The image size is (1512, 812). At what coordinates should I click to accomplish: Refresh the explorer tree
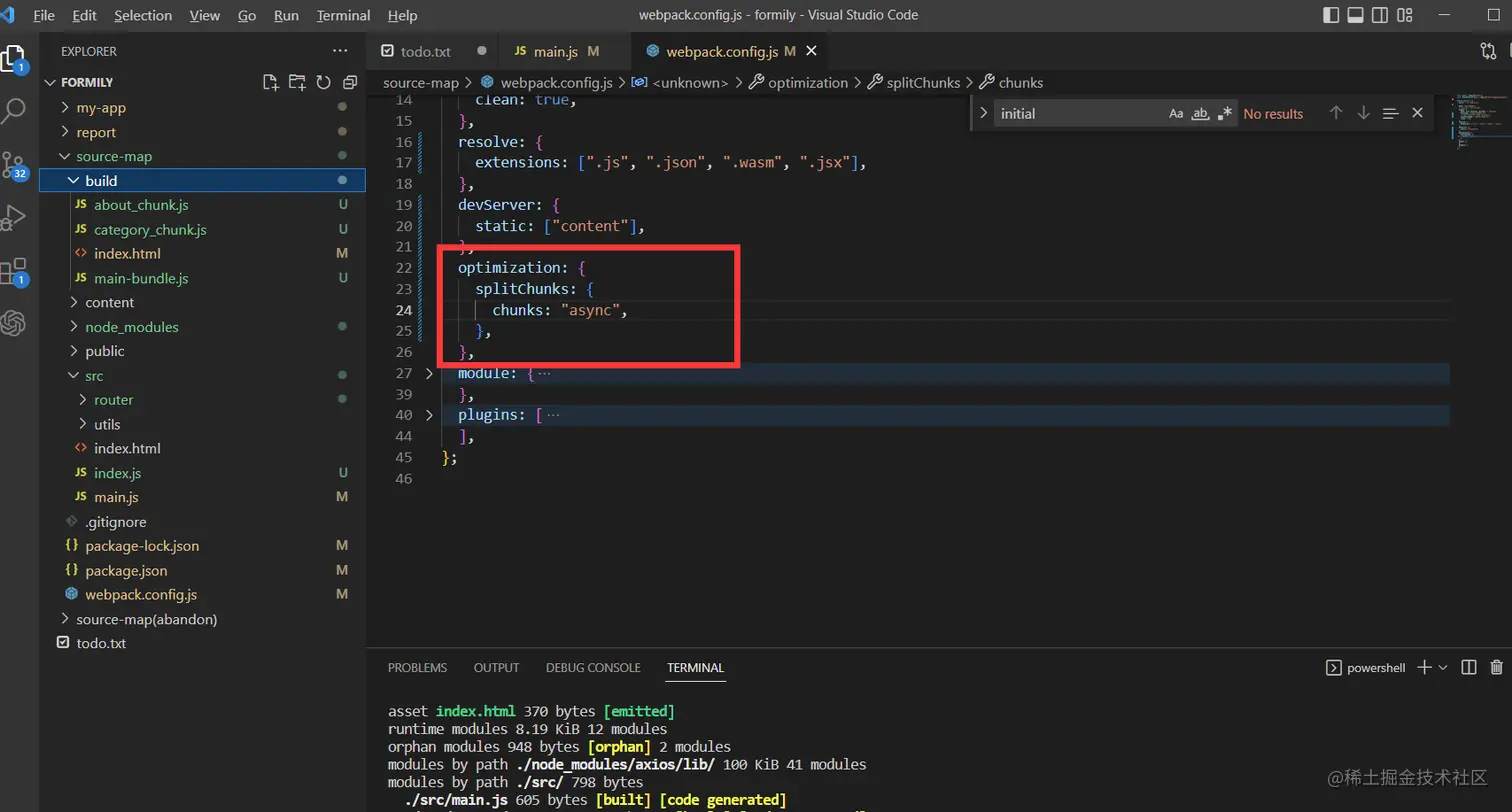tap(323, 82)
